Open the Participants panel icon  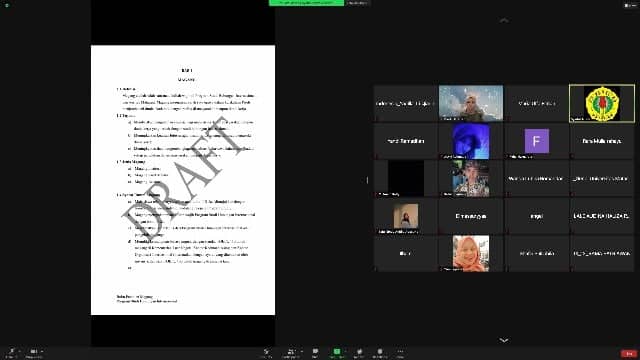pyautogui.click(x=291, y=351)
